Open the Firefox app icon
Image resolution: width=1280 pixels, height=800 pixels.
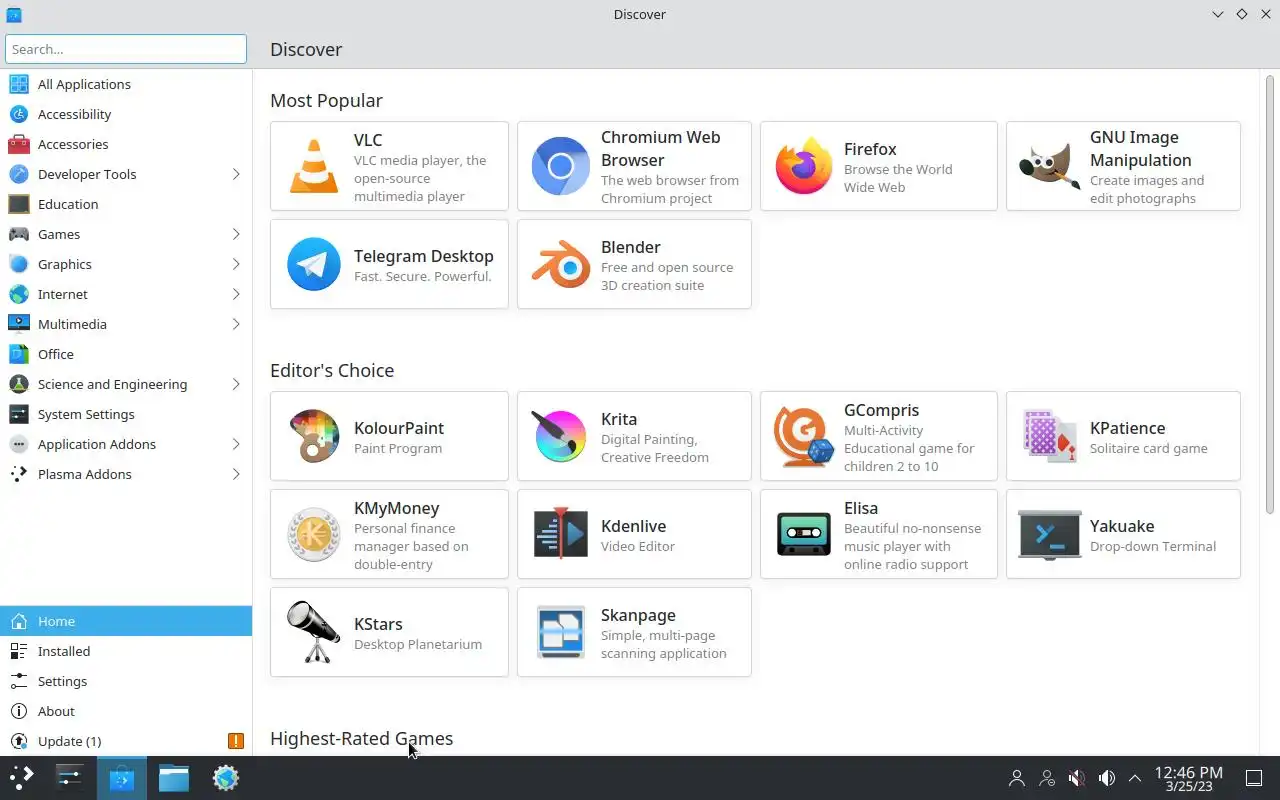804,166
